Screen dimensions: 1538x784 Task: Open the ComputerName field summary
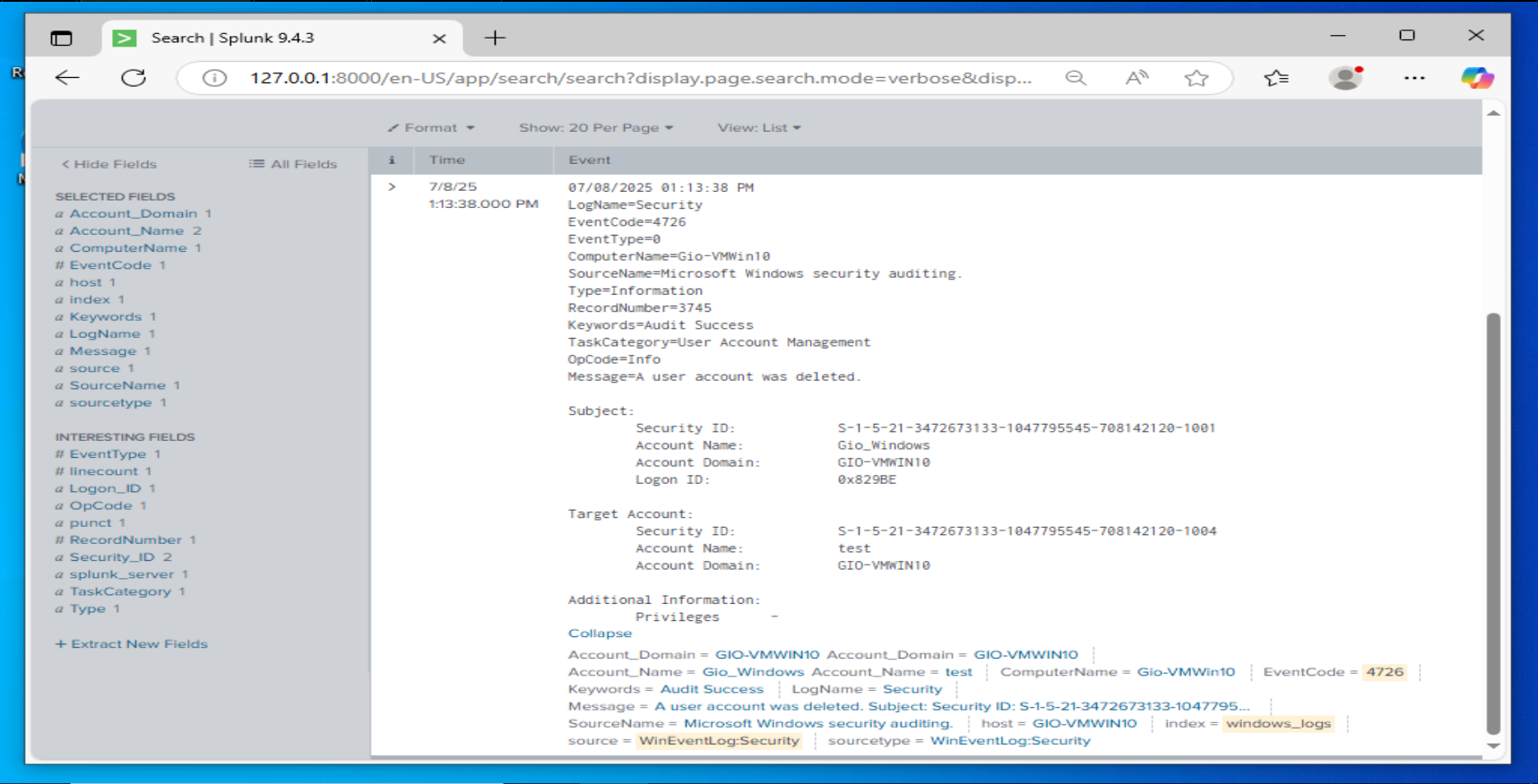tap(128, 247)
